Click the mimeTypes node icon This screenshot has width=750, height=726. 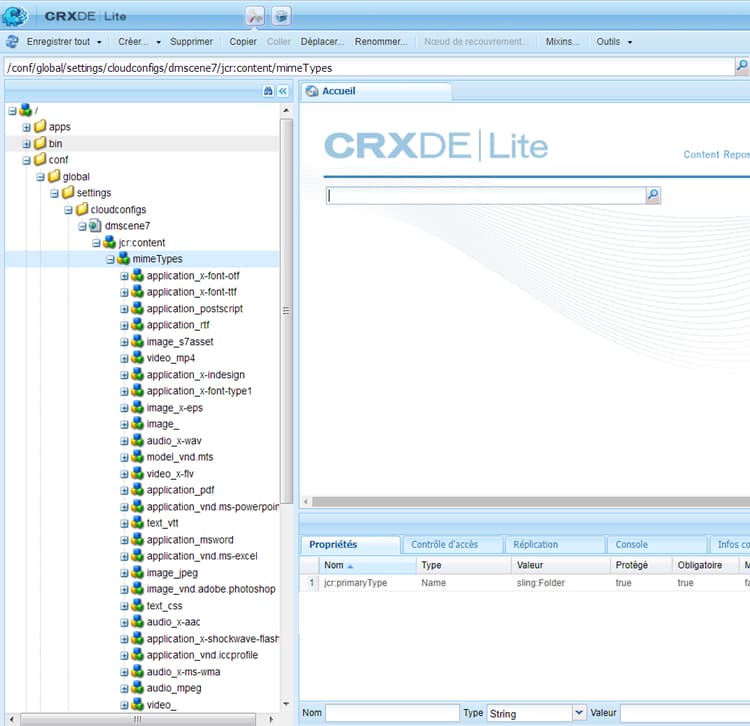click(x=123, y=259)
